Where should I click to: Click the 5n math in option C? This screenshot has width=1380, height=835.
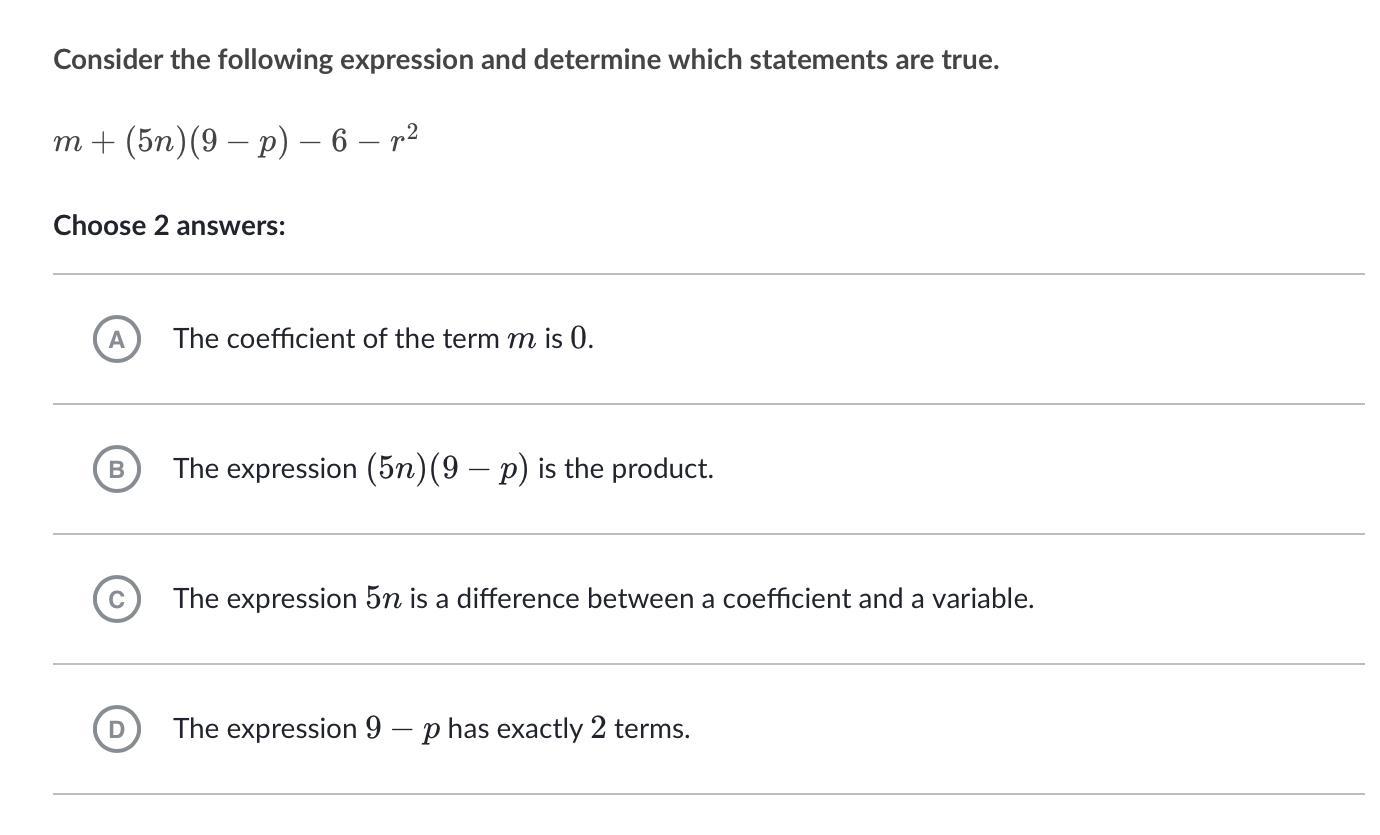click(383, 599)
